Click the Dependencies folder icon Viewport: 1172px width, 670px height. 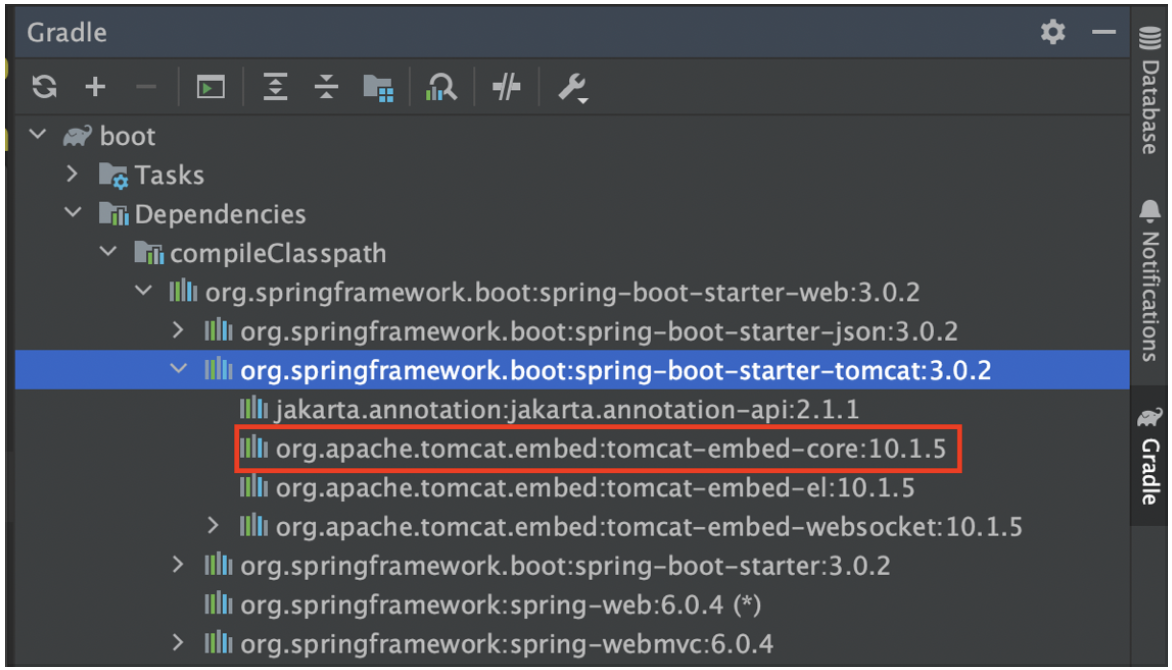click(114, 215)
